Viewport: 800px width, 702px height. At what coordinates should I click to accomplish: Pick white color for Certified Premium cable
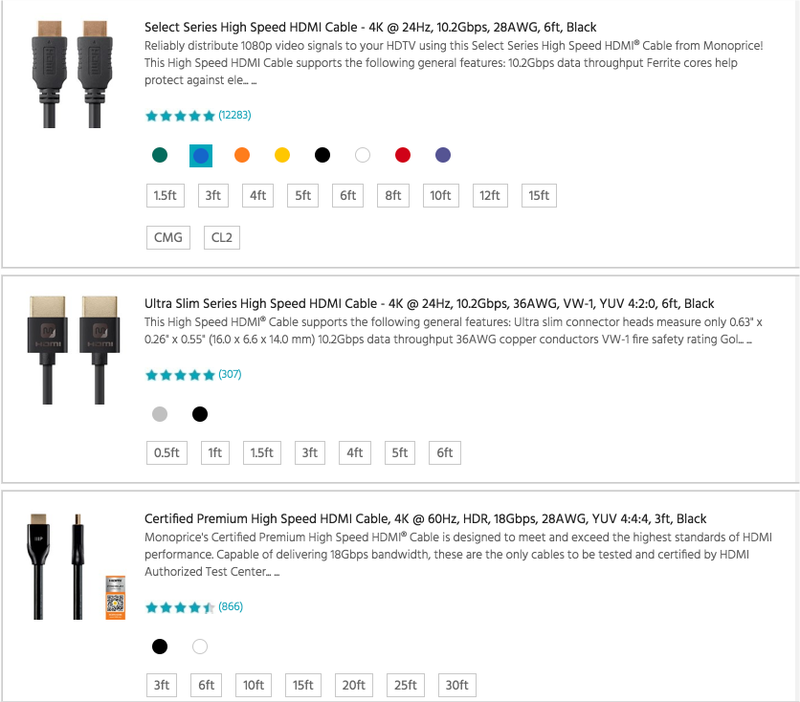tap(200, 646)
